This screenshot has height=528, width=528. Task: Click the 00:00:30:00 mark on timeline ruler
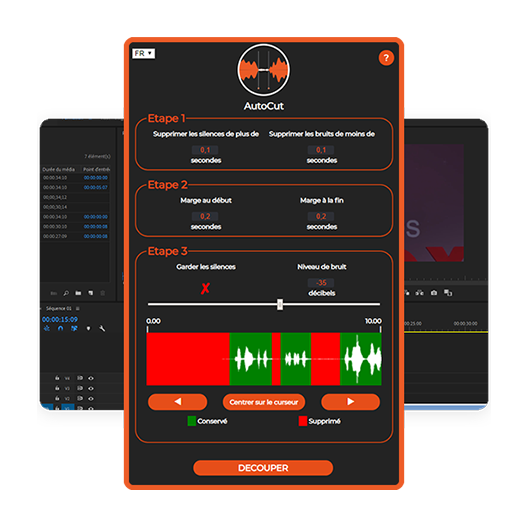tap(465, 323)
